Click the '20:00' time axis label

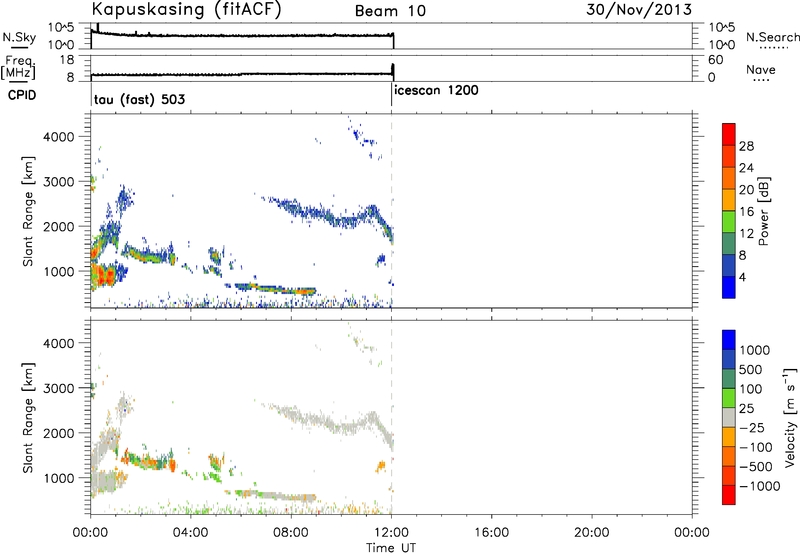pos(592,533)
